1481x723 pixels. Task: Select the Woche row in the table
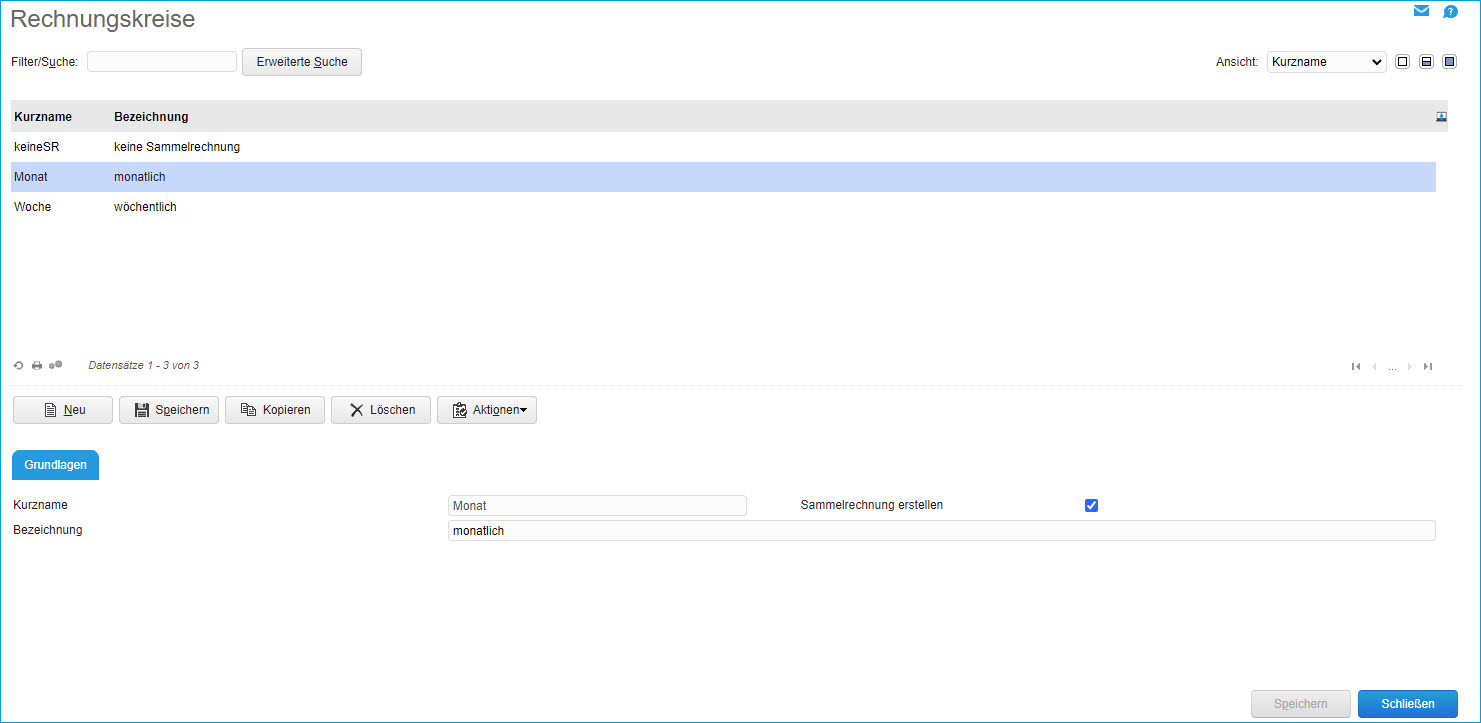33,207
